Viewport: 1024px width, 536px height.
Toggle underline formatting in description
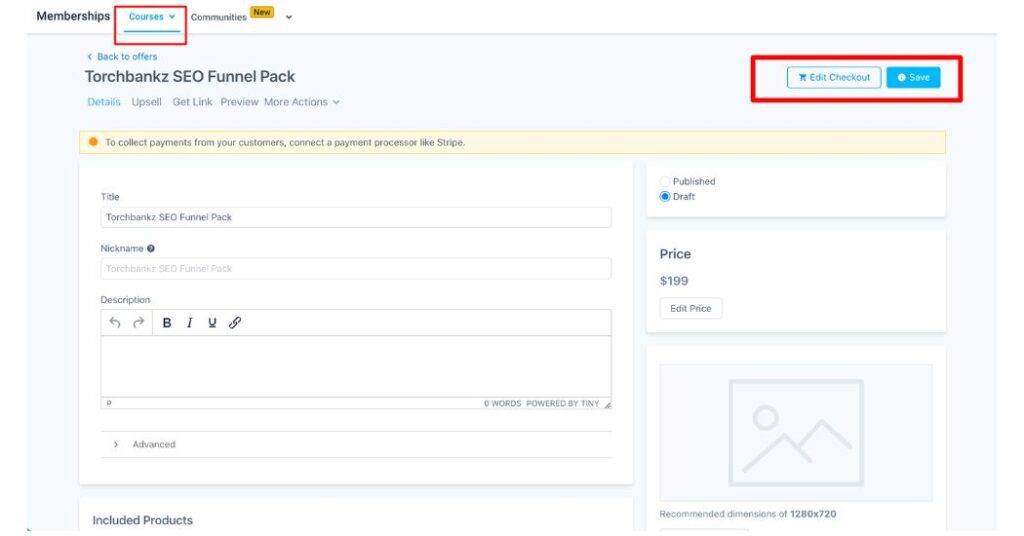[x=212, y=323]
